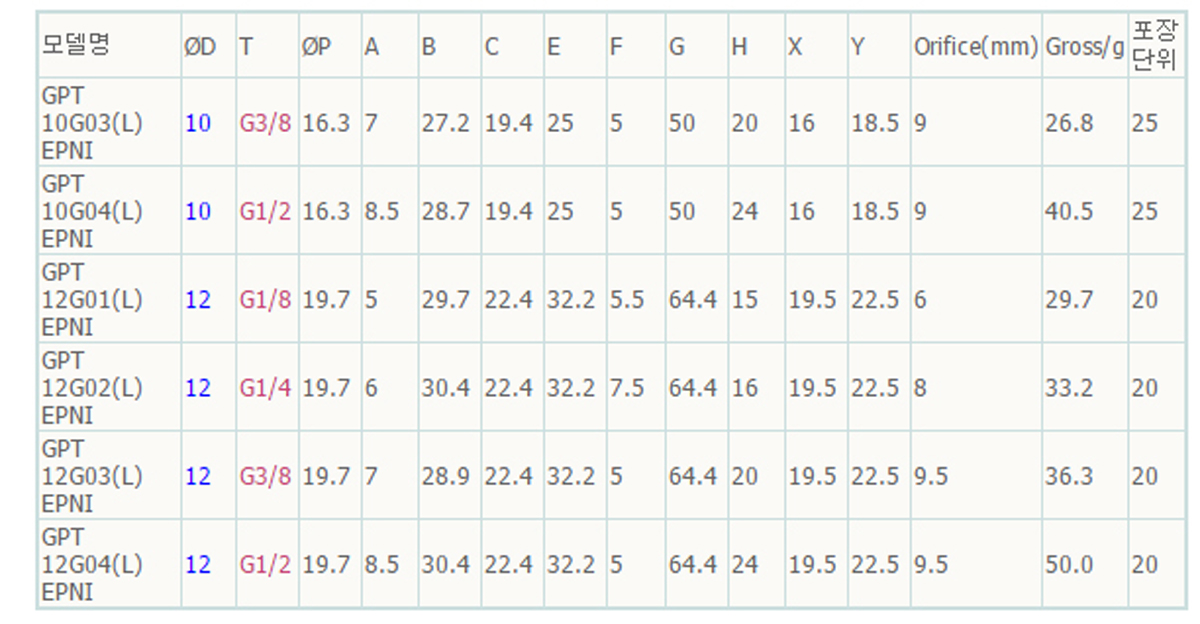Click the 모델명 column header
Viewport: 1200px width, 624px height.
(x=75, y=46)
